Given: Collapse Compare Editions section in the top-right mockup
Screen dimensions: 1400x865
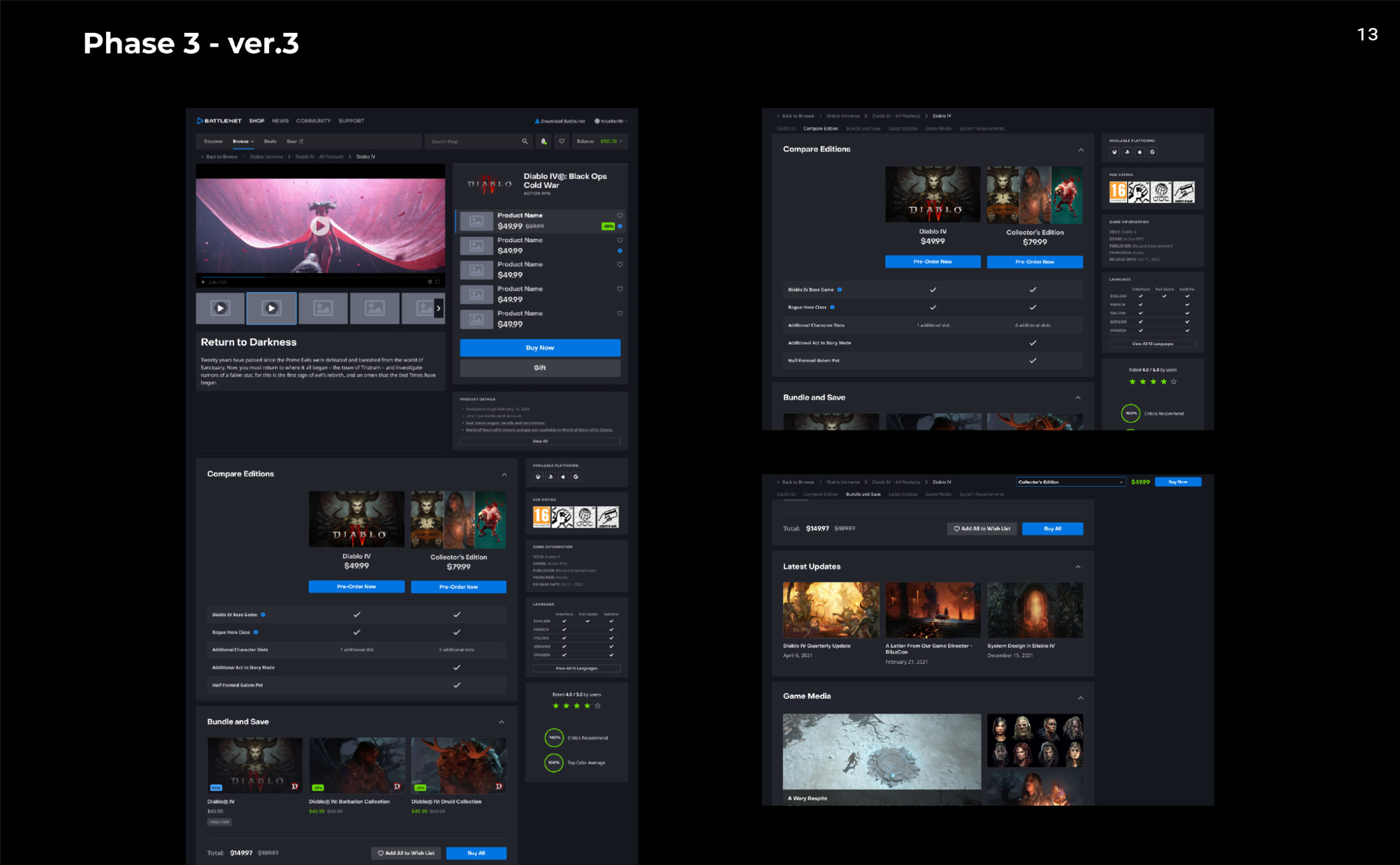Looking at the screenshot, I should (x=1081, y=149).
